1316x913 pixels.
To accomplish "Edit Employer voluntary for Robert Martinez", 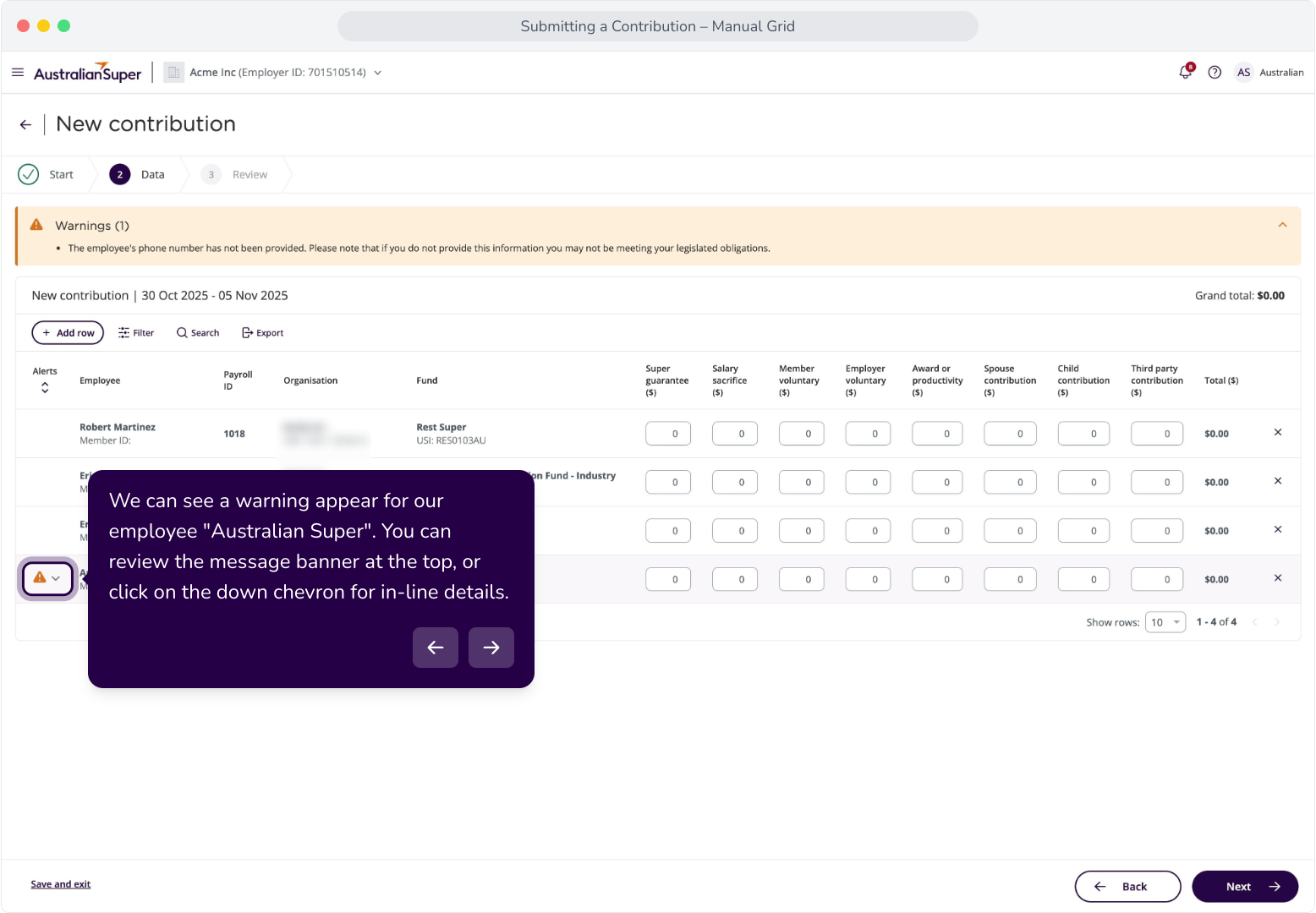I will tap(869, 434).
